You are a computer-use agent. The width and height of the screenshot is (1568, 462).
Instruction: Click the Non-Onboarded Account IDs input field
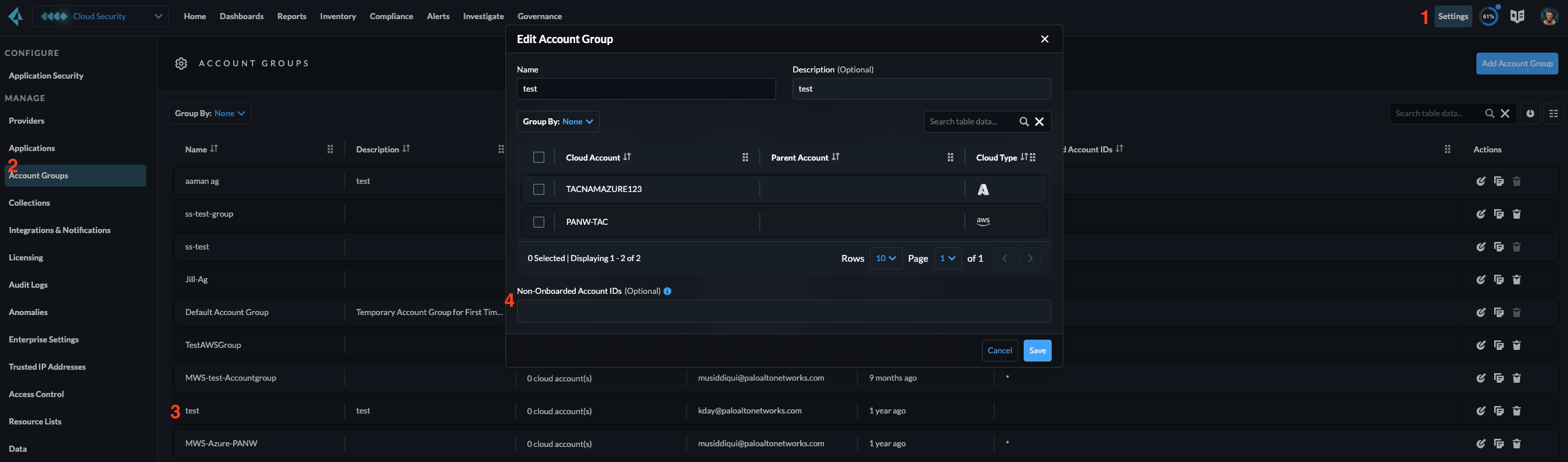click(x=784, y=311)
